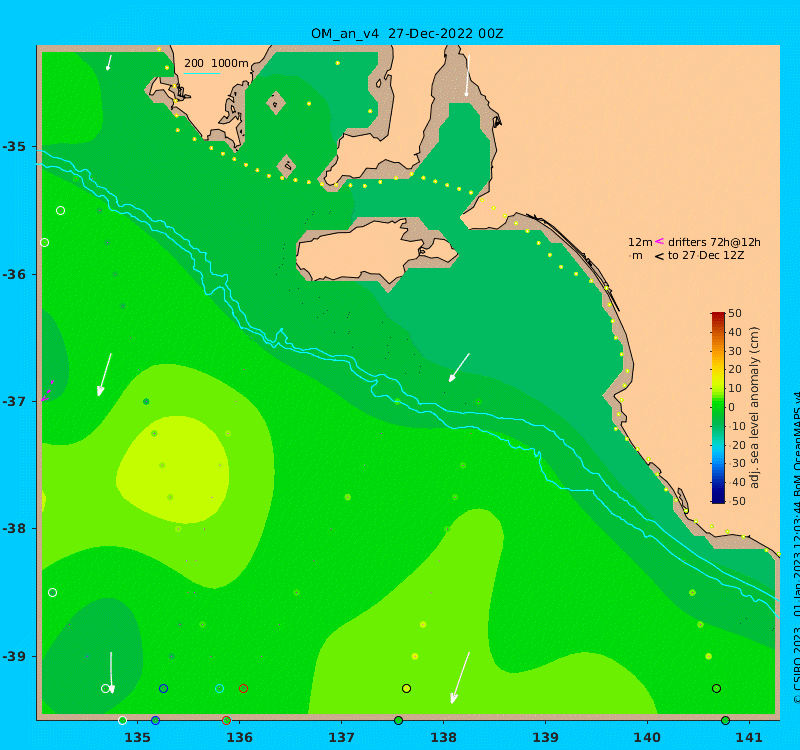Click longitude label 135

[x=138, y=737]
